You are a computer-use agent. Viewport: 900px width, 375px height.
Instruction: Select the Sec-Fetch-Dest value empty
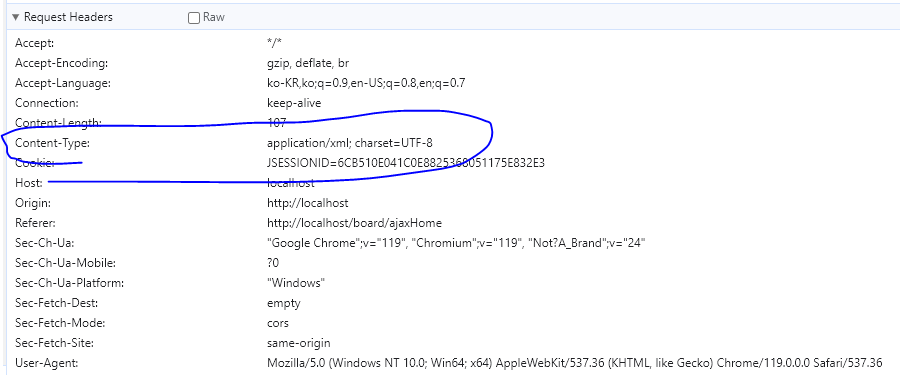tap(284, 303)
